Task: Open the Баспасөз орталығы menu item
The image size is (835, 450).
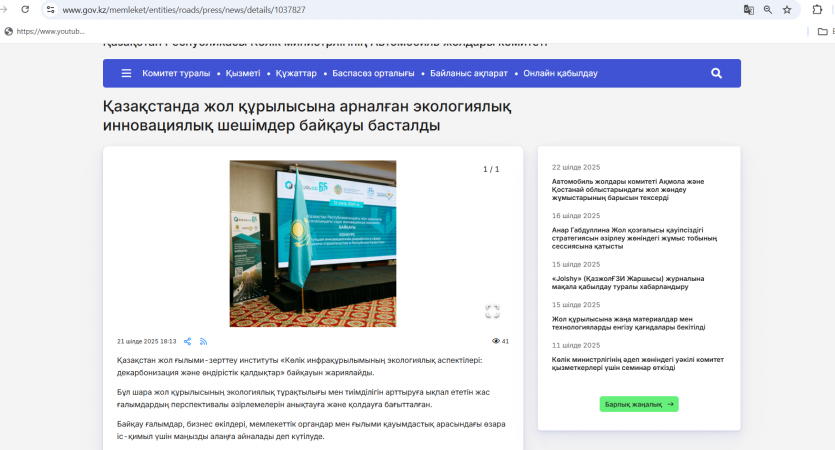Action: tap(373, 73)
